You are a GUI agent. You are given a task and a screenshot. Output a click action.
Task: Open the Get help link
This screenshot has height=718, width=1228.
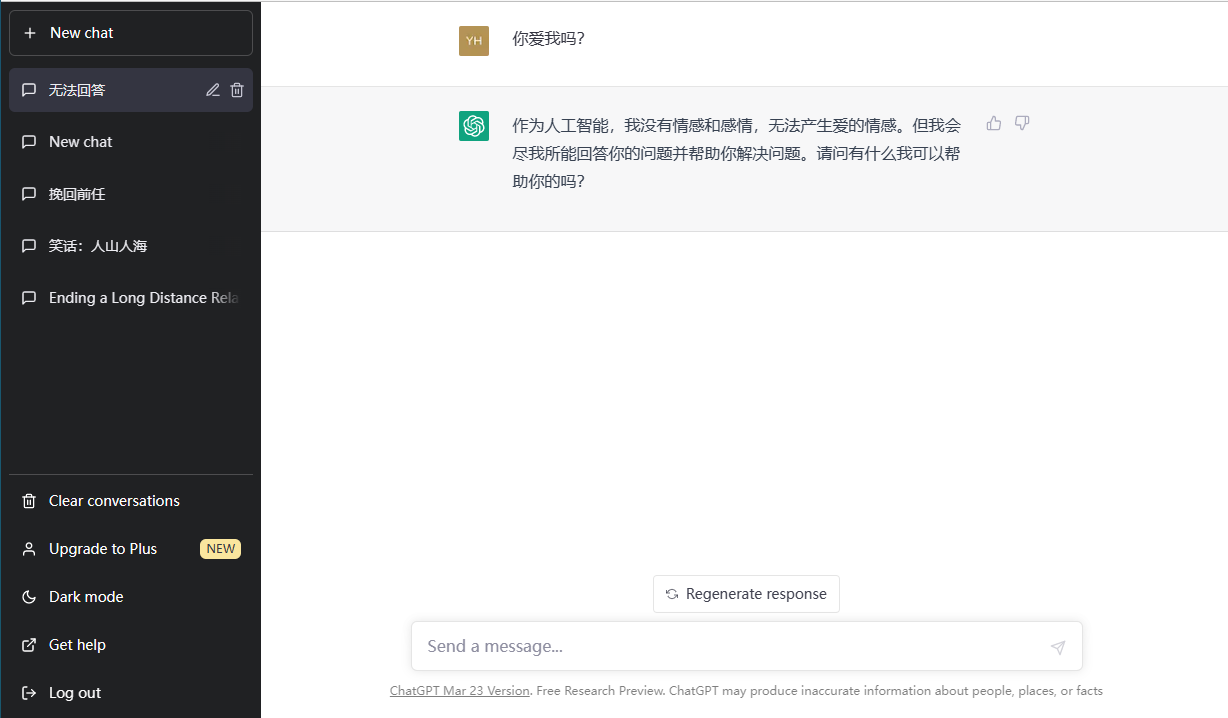(x=77, y=645)
